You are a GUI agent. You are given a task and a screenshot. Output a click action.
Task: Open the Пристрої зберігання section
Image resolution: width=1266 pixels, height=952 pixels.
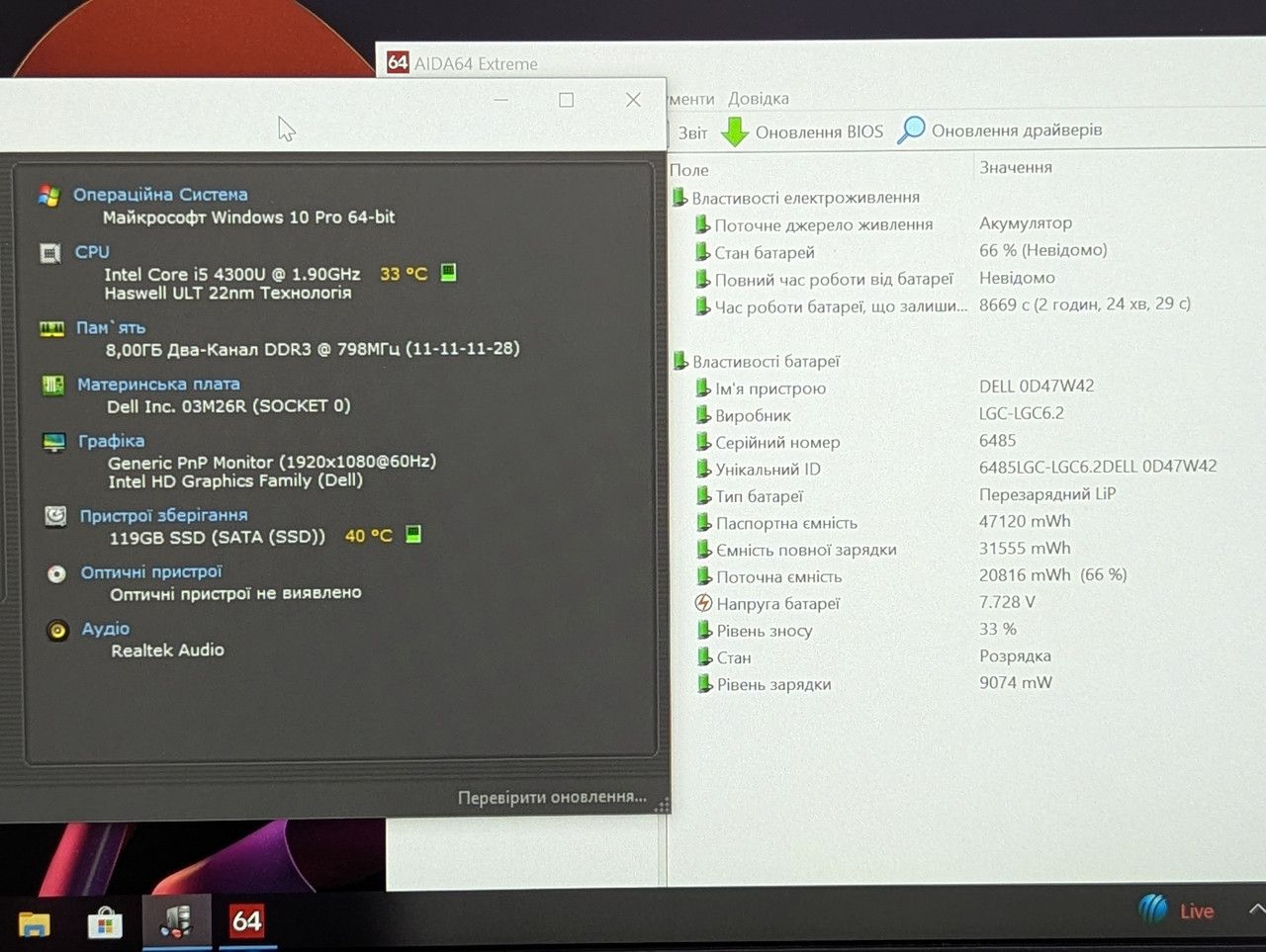(163, 515)
